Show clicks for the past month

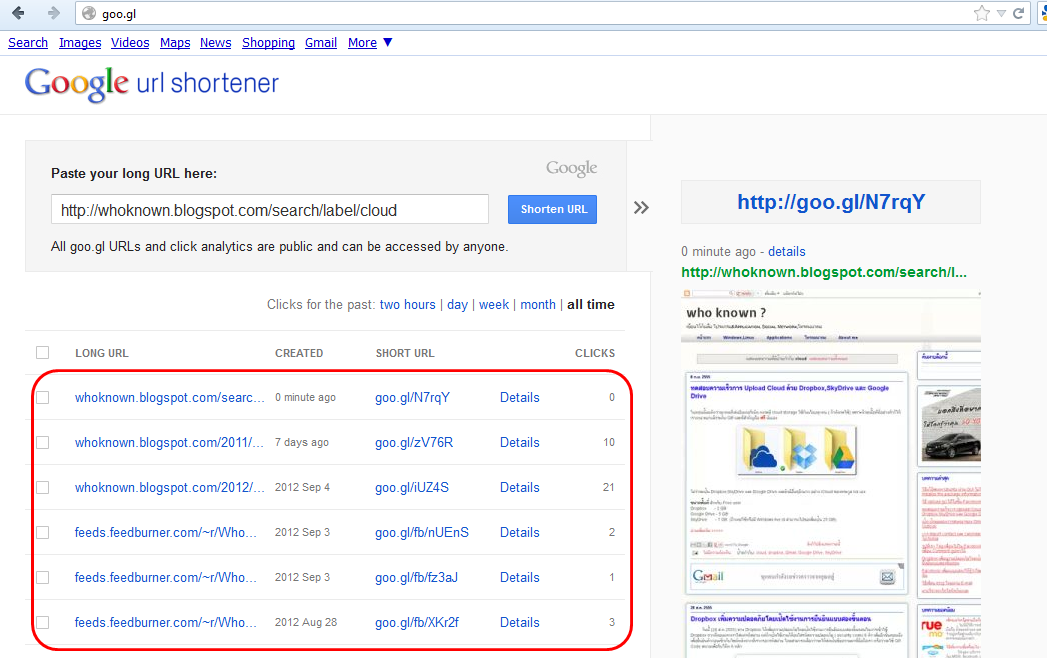[538, 305]
